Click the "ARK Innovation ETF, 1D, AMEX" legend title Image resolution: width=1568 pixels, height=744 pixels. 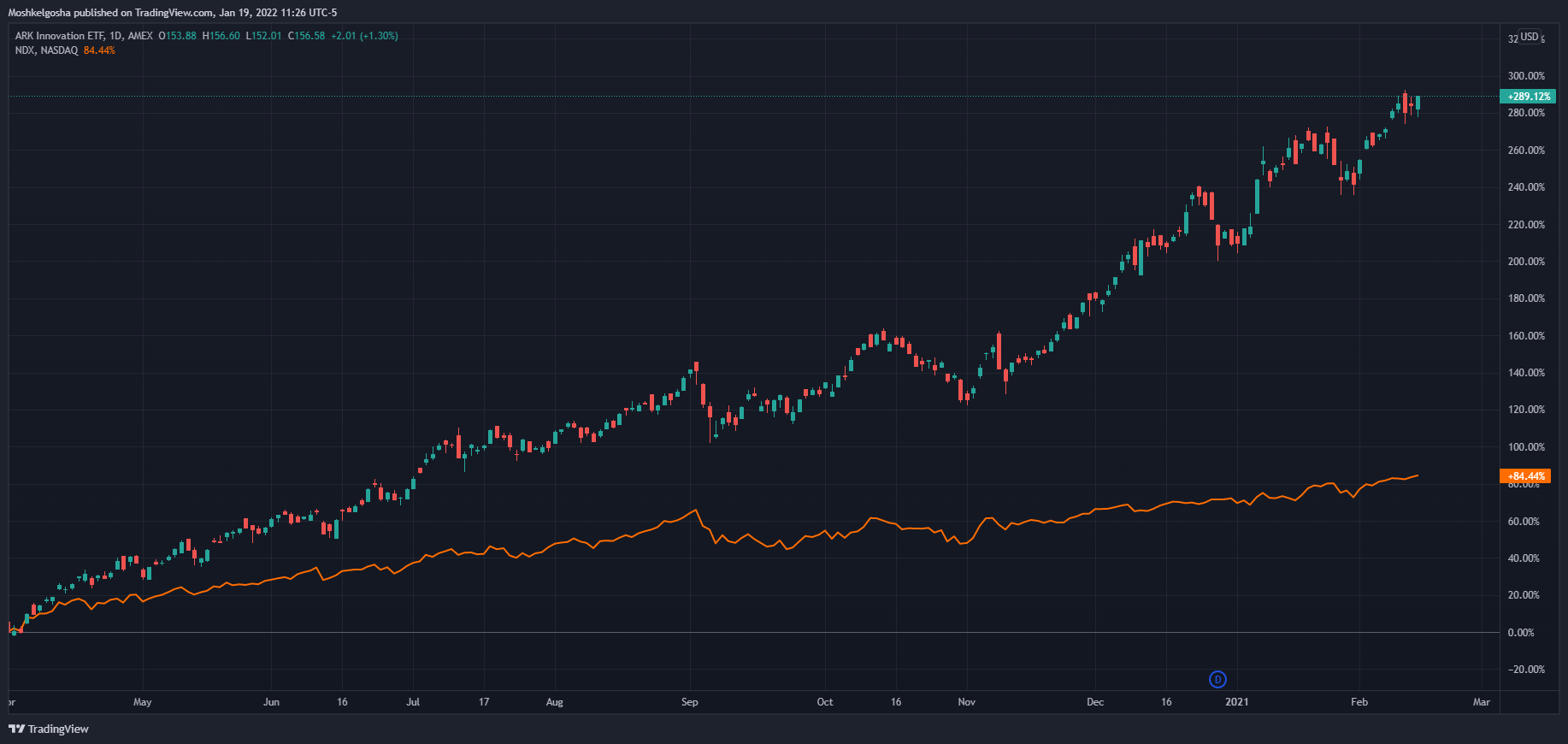pyautogui.click(x=84, y=36)
